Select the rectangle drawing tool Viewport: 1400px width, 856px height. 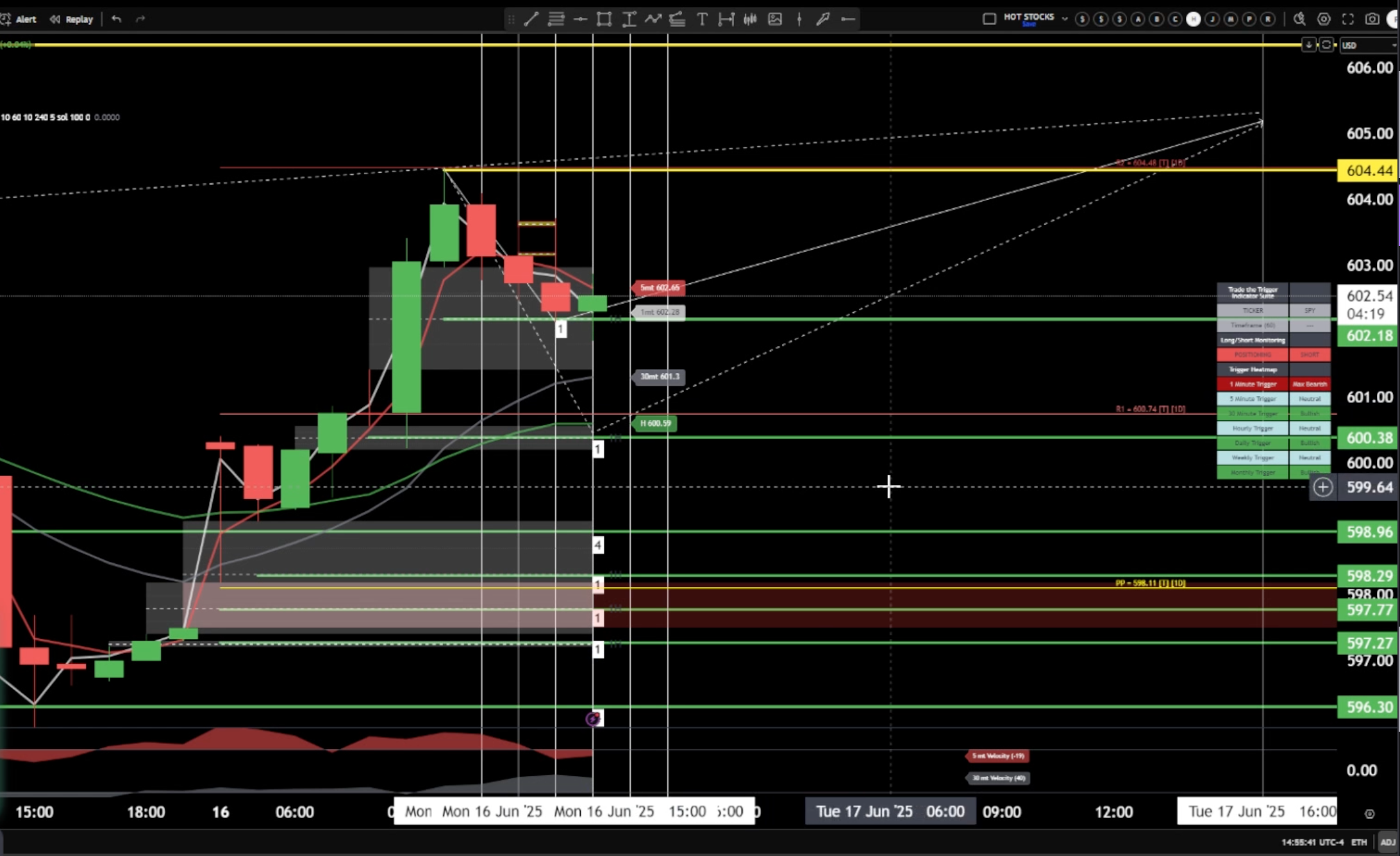click(604, 19)
